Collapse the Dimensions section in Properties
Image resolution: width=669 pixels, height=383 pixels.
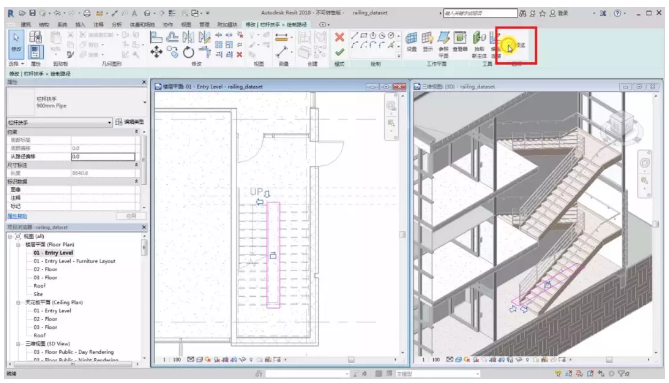coord(137,165)
